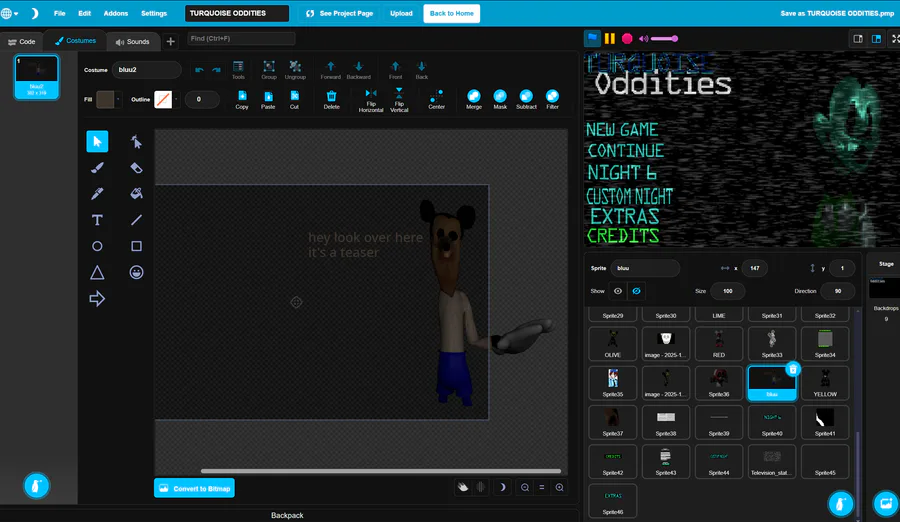Click Back to Home button

pyautogui.click(x=452, y=13)
